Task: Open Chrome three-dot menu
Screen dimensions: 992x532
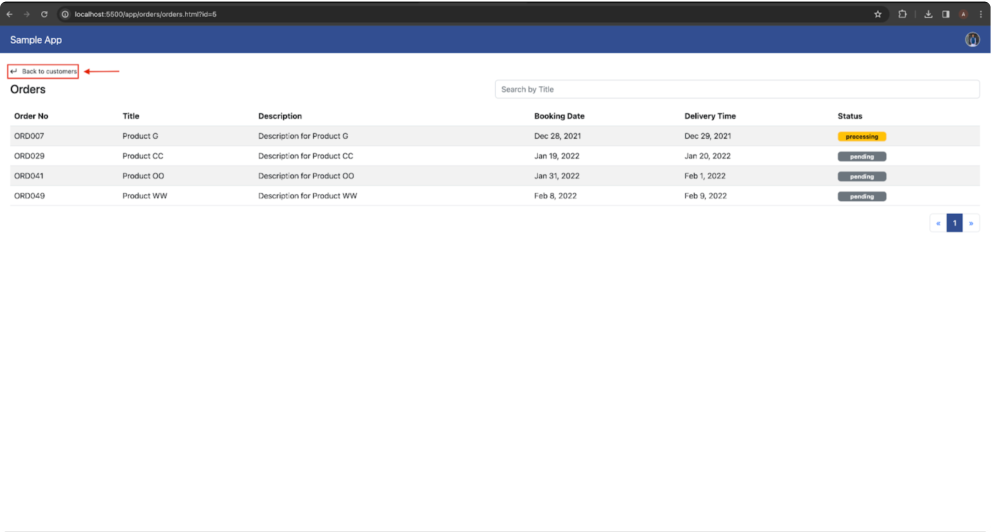Action: 981,14
